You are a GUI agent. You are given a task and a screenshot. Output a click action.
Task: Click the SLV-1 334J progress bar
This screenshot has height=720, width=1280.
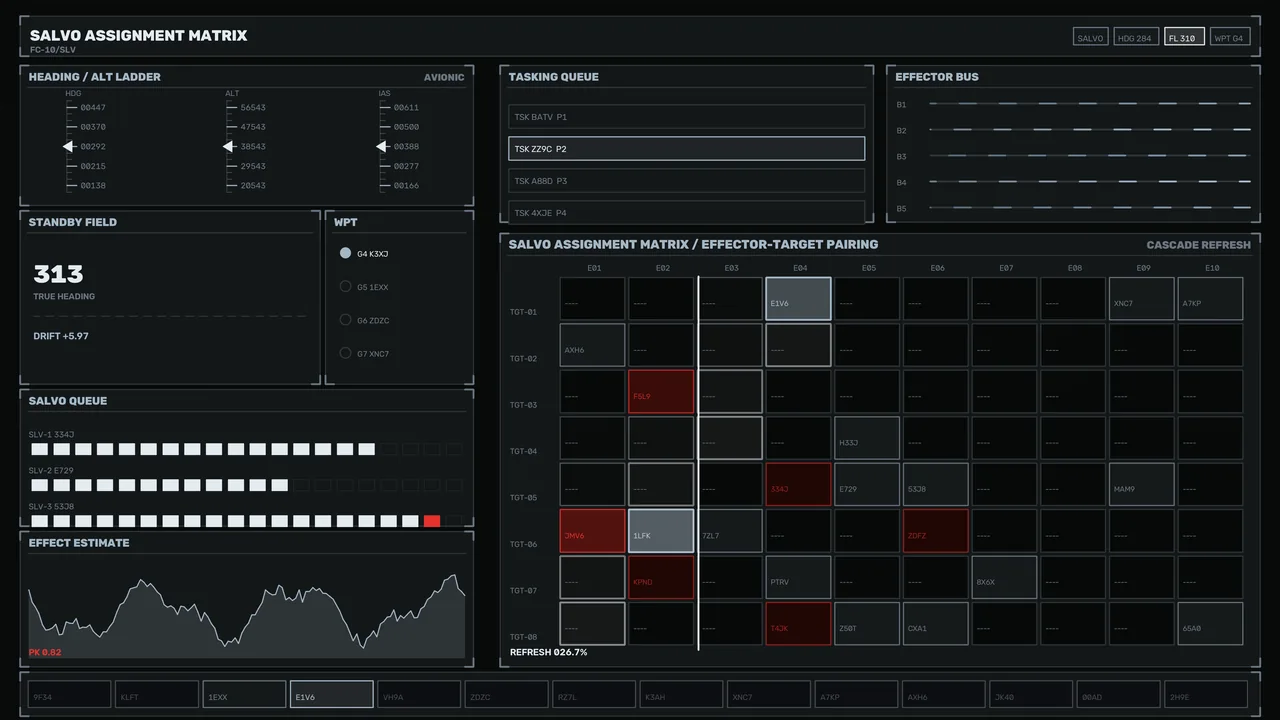[x=247, y=449]
